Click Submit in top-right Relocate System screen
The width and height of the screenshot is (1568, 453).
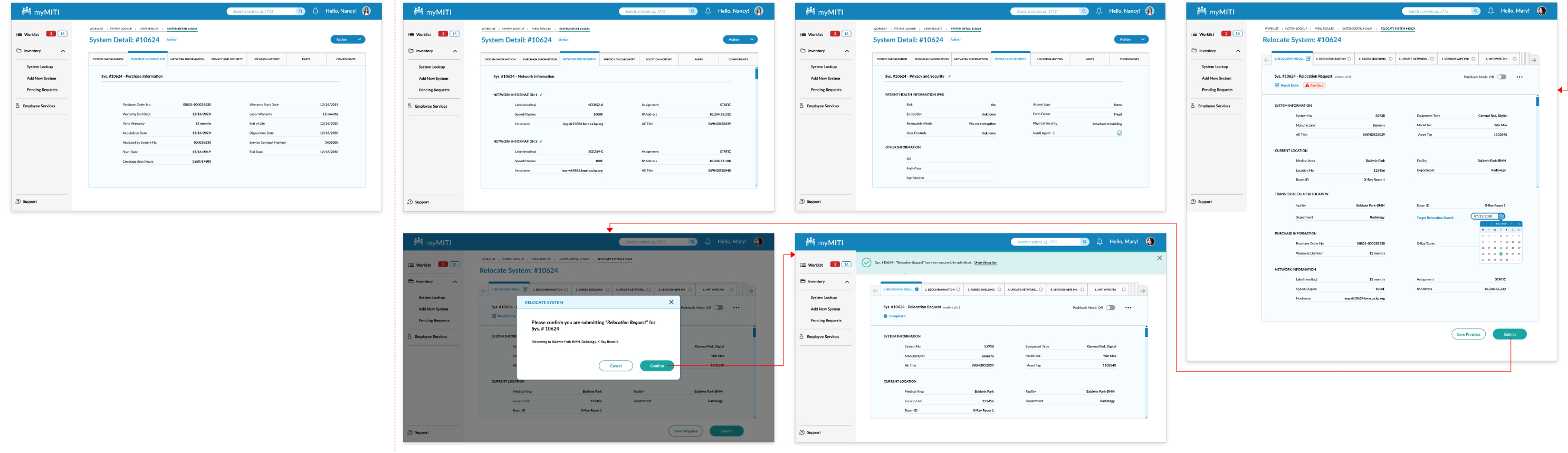(1509, 334)
